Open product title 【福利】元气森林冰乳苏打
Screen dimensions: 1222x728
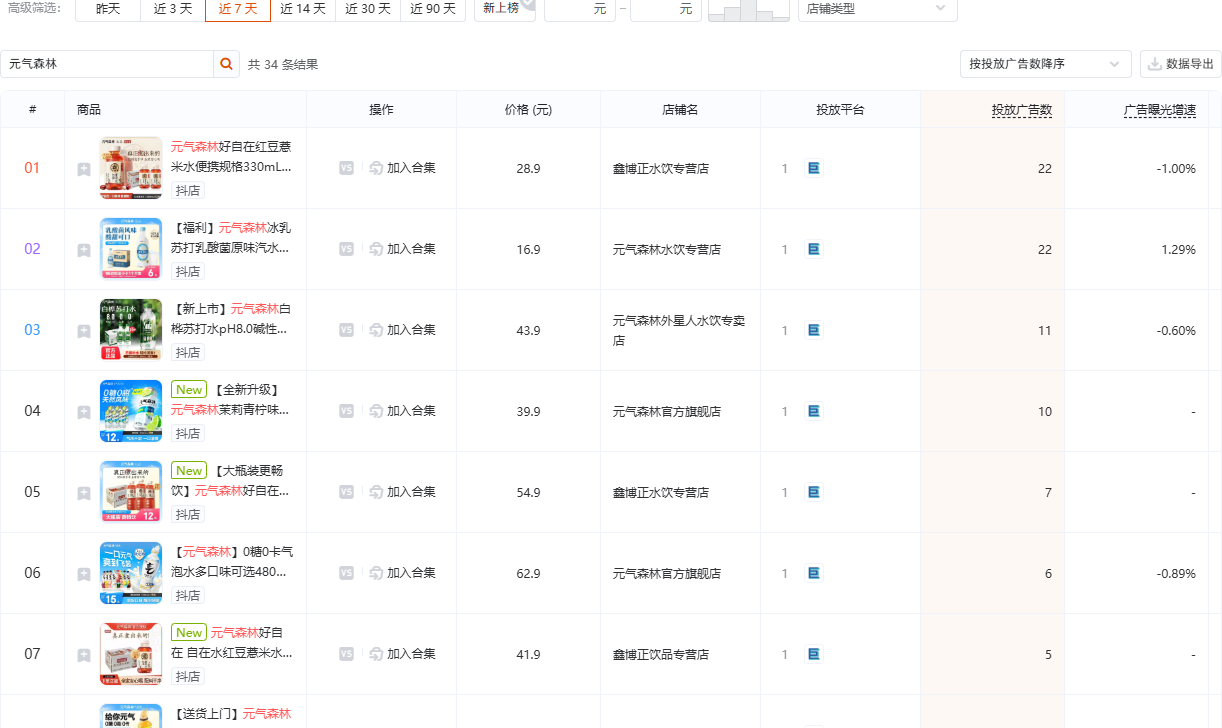pyautogui.click(x=231, y=237)
